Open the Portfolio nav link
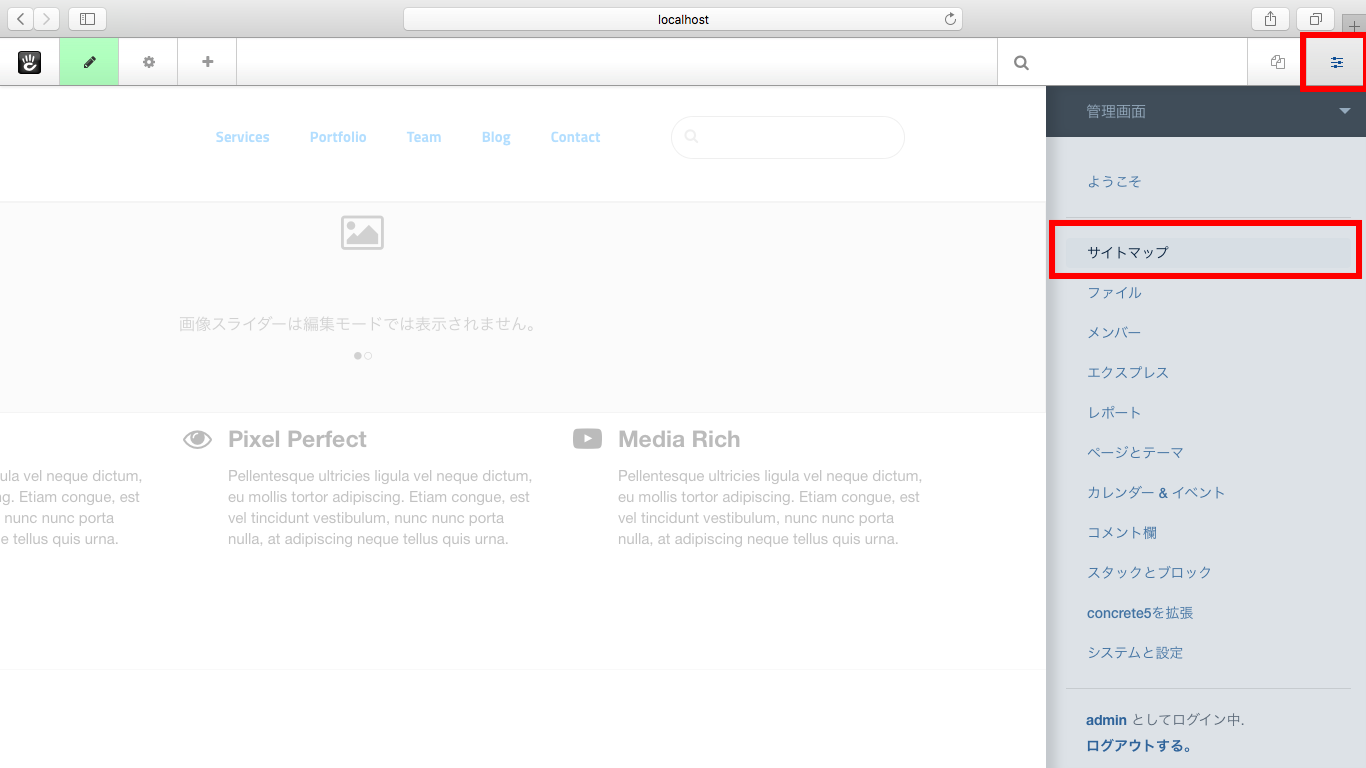This screenshot has height=768, width=1366. (338, 137)
